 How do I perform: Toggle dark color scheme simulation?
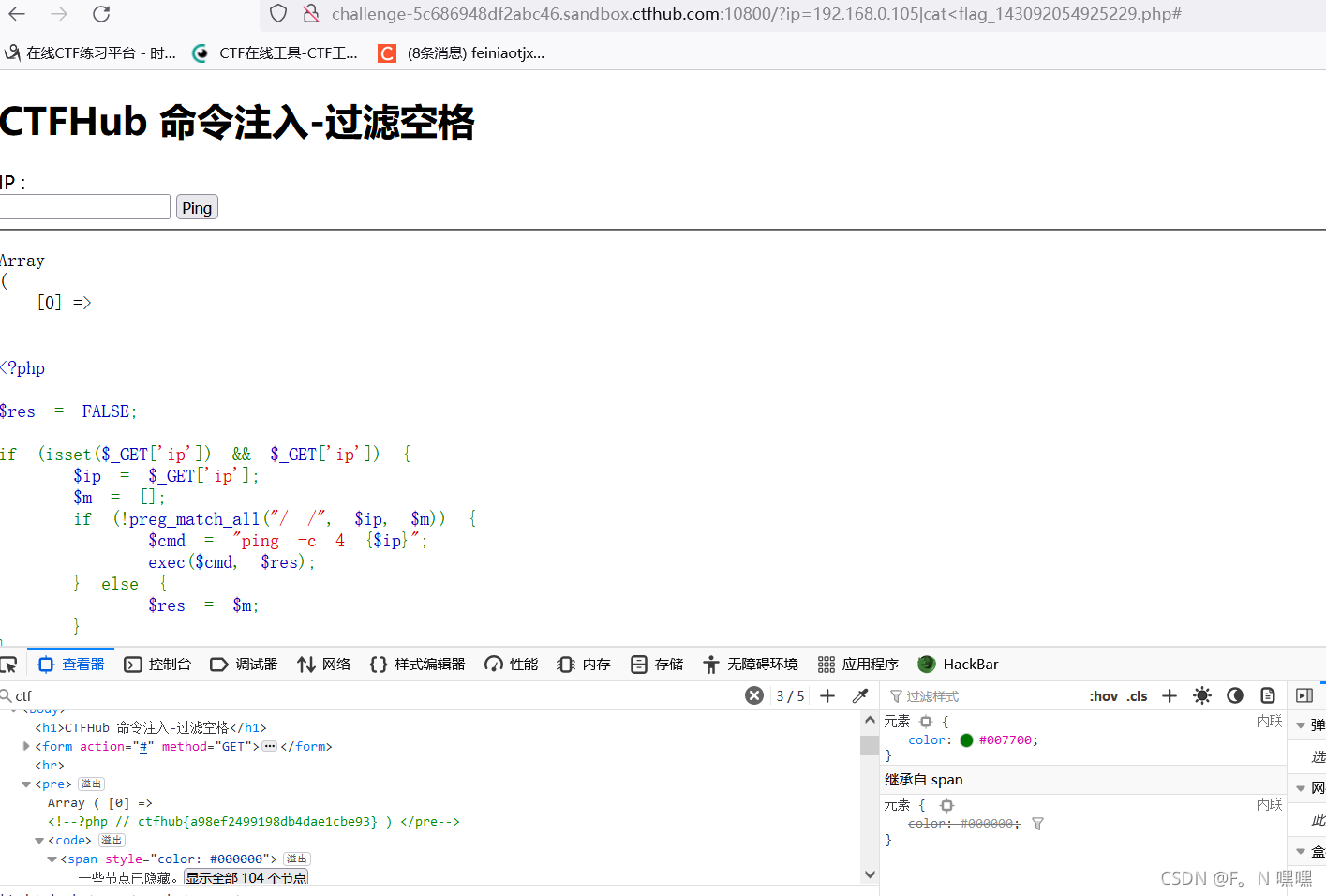1235,695
